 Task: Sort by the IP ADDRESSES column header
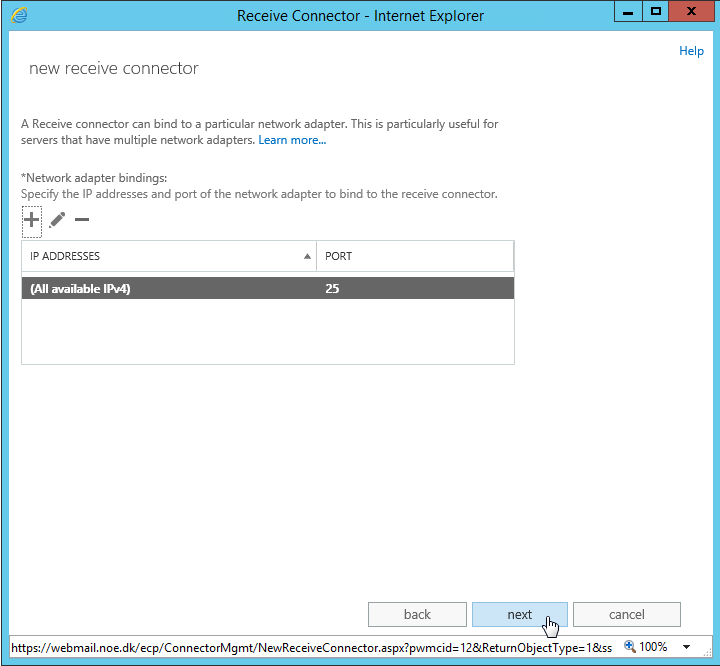click(x=169, y=256)
